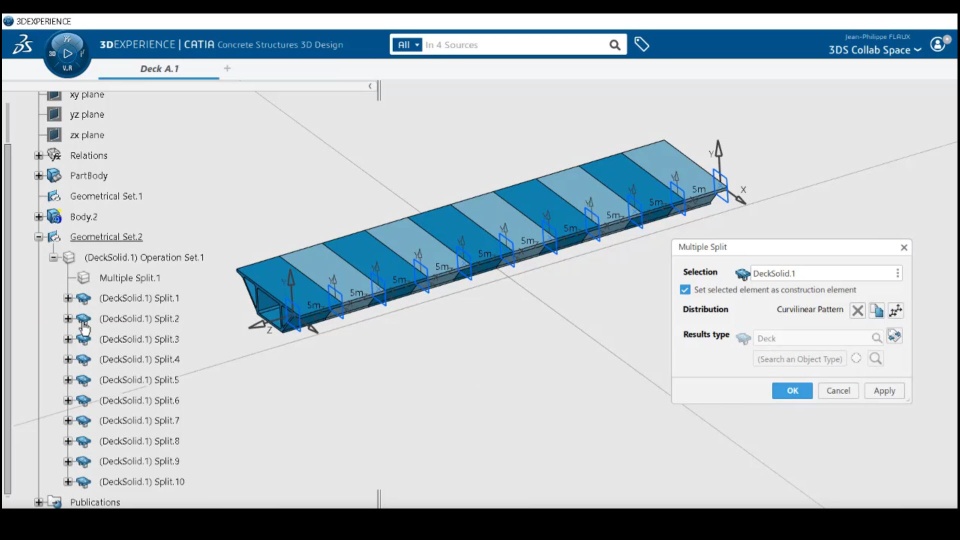Collapse the Geometrical Set.2 node
960x540 pixels.
coord(39,237)
